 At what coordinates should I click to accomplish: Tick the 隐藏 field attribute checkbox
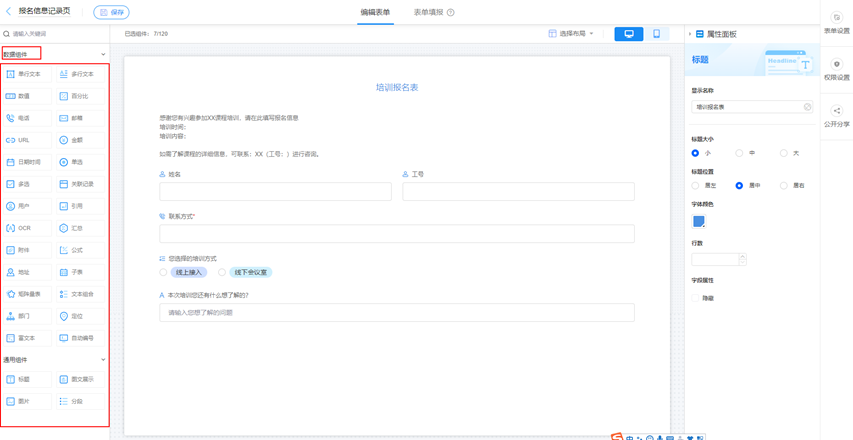pos(695,298)
